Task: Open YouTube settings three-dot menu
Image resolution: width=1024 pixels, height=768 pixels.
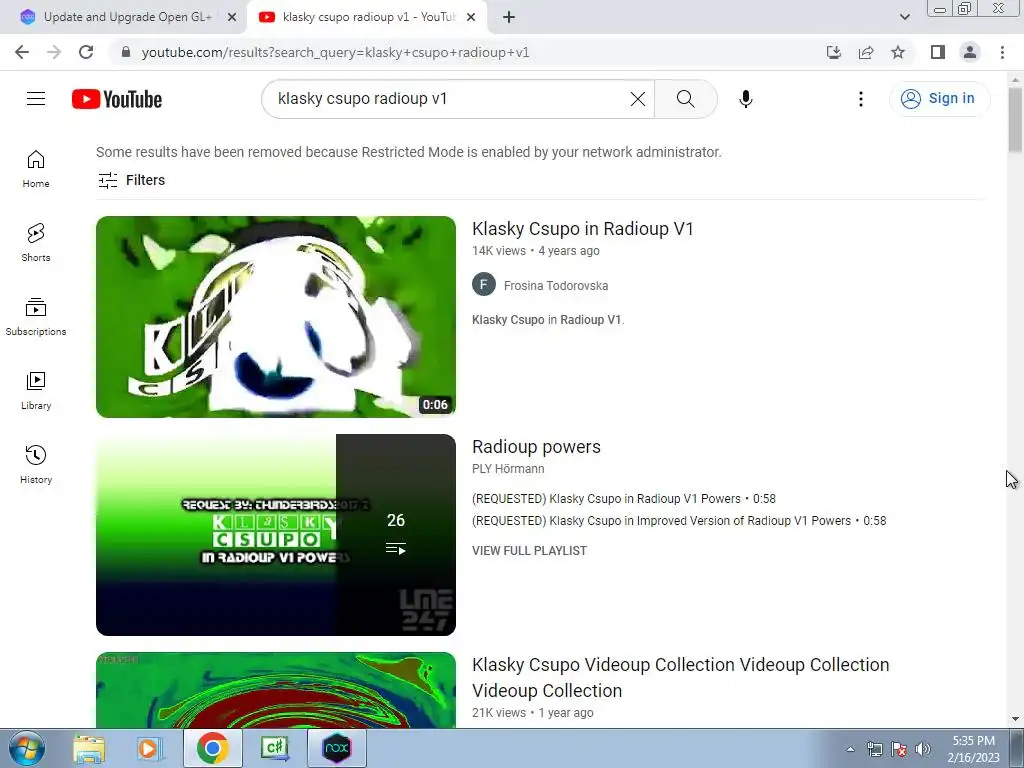Action: click(861, 99)
